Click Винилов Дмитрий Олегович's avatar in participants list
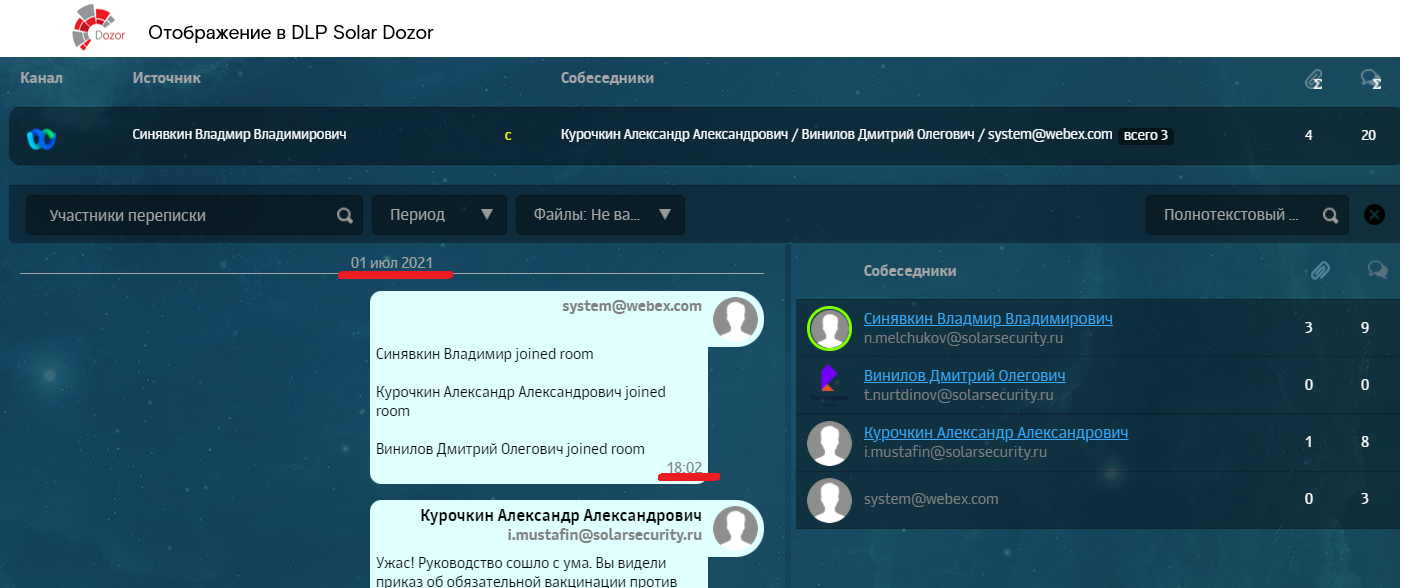1403x588 pixels. (x=829, y=385)
